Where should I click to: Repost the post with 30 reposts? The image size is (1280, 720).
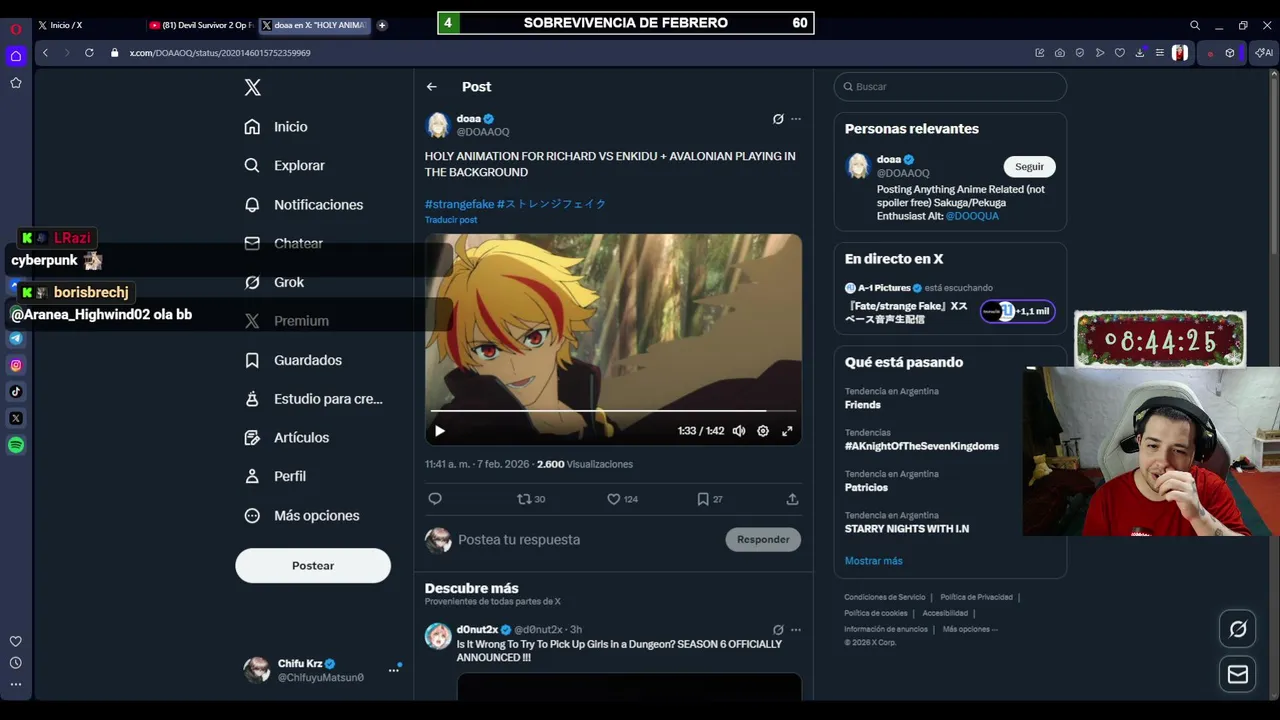531,499
